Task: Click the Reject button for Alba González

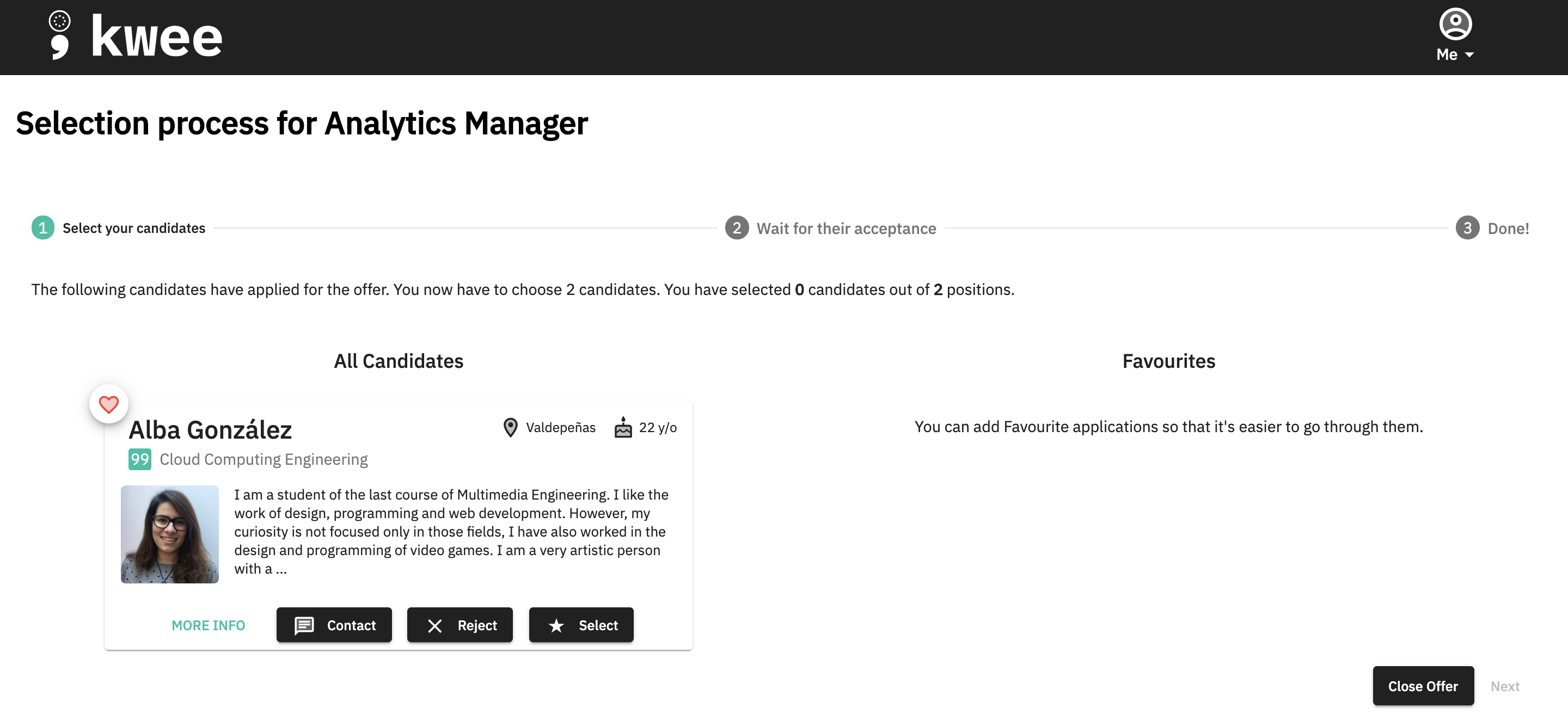Action: tap(459, 624)
